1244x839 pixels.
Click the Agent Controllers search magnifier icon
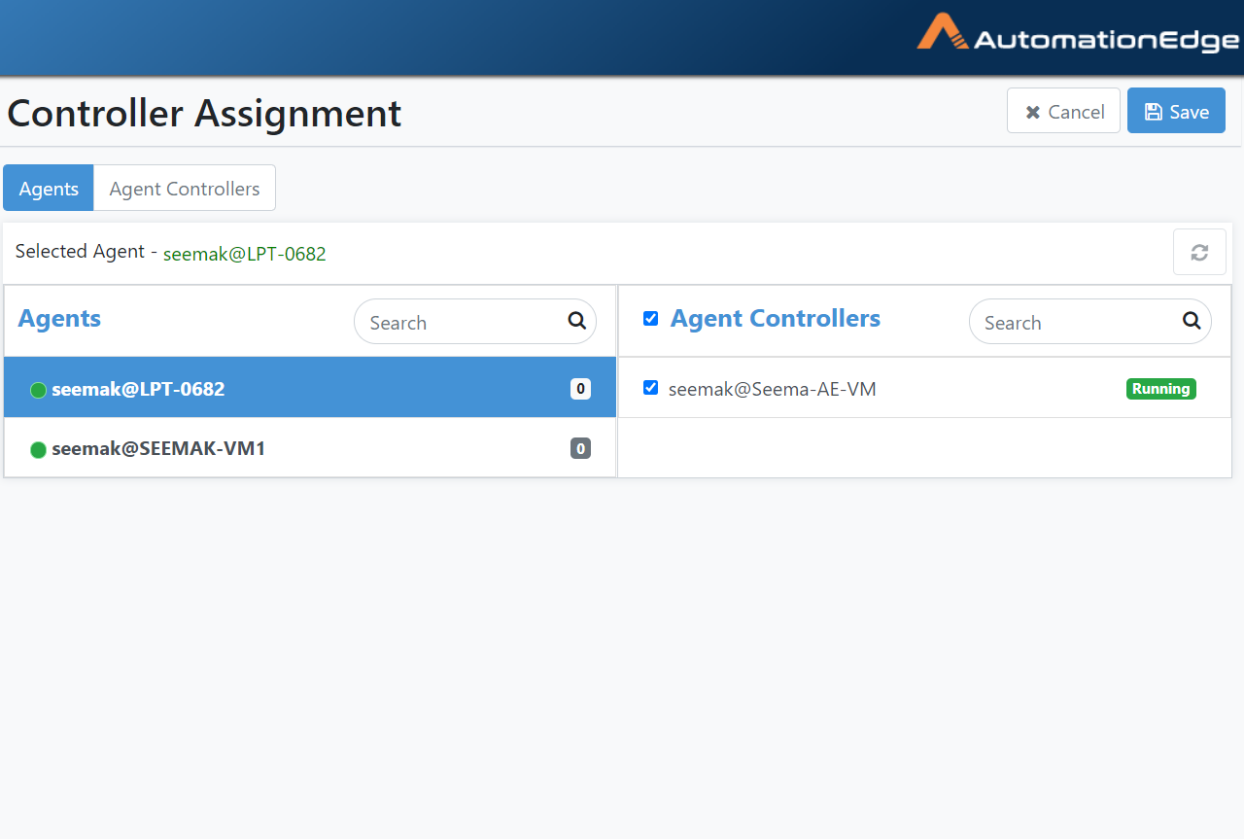pyautogui.click(x=1191, y=321)
